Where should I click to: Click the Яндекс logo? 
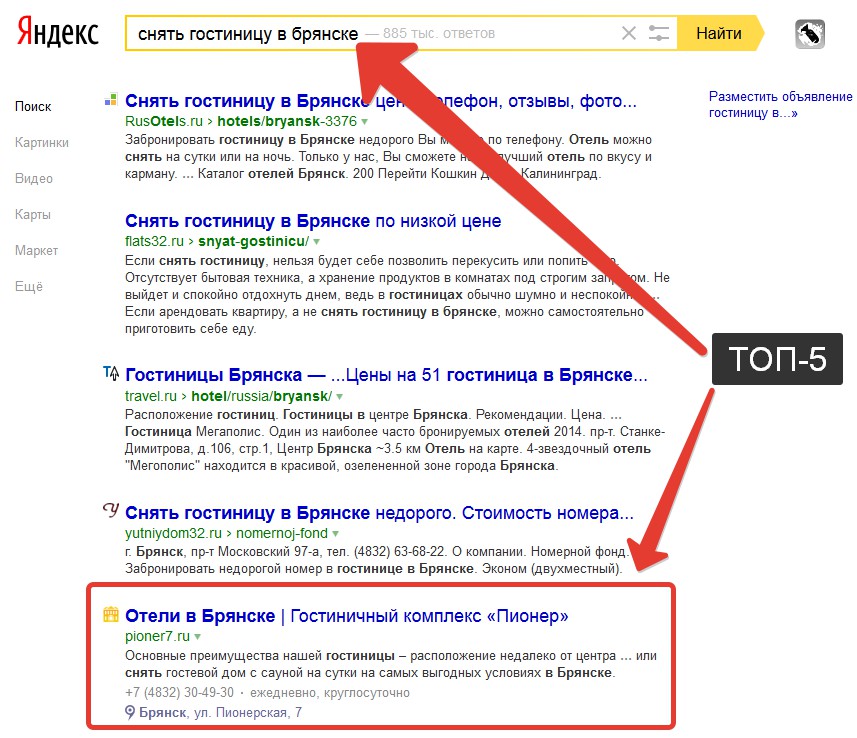58,31
